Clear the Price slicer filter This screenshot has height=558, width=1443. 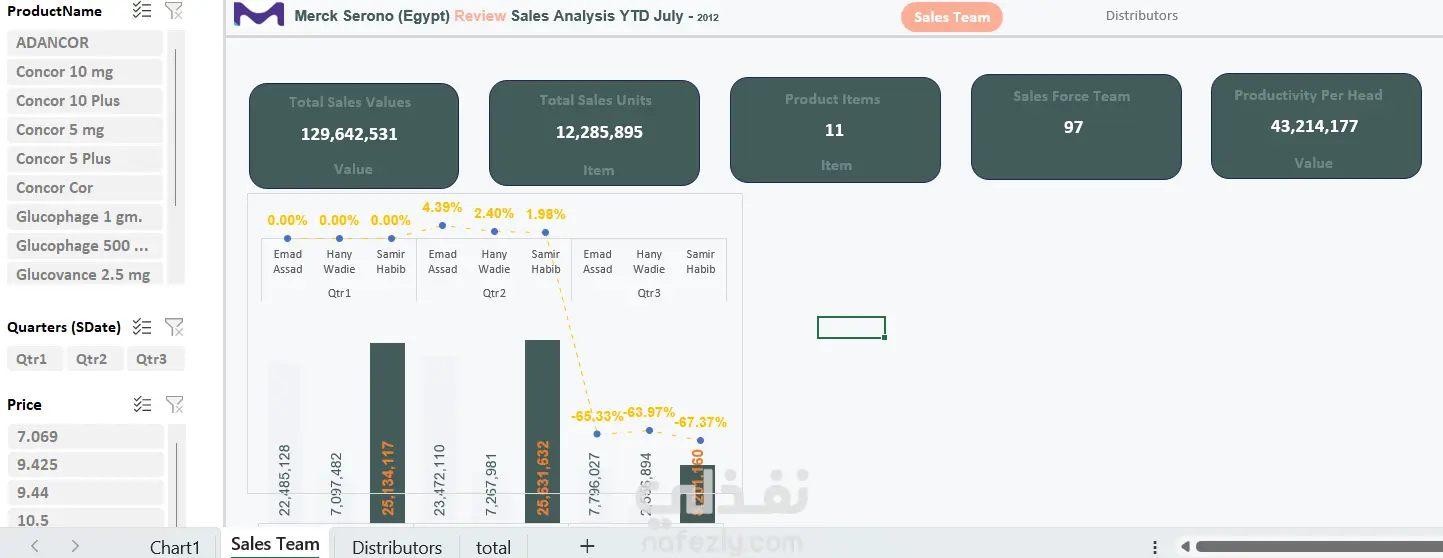click(x=174, y=404)
